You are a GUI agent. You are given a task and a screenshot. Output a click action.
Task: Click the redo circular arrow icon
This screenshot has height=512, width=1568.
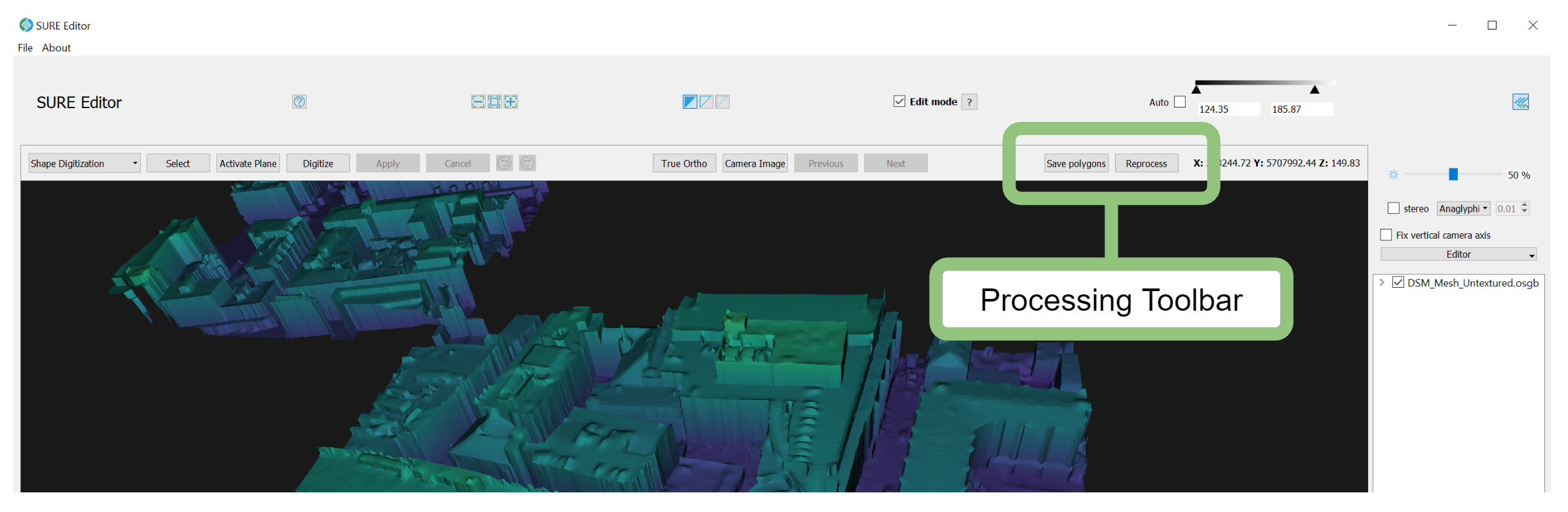tap(528, 163)
